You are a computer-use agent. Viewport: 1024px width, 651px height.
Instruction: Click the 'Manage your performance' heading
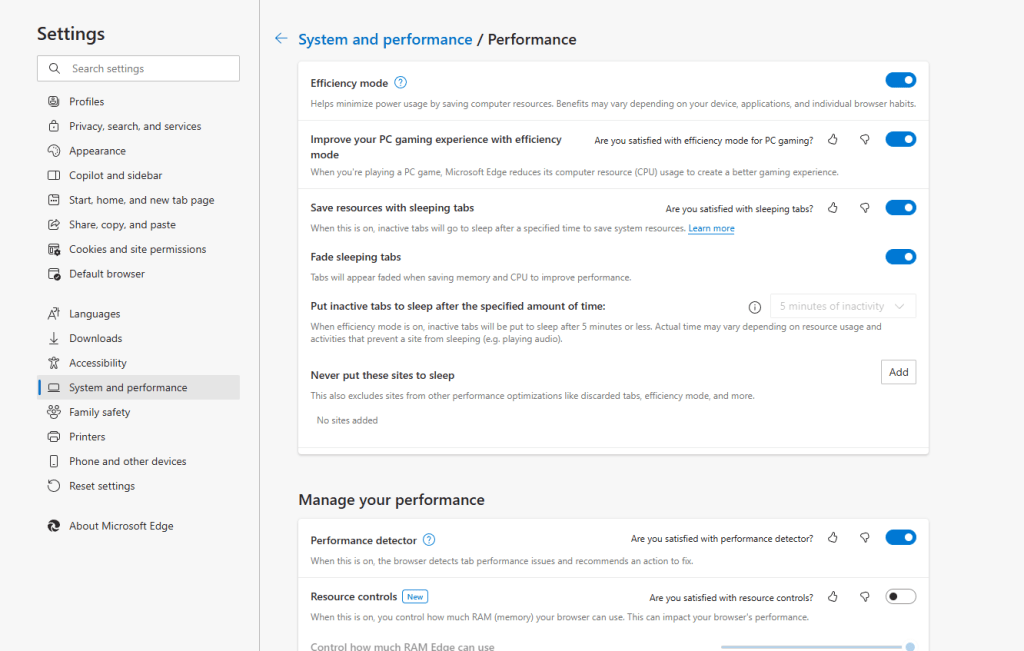point(391,500)
